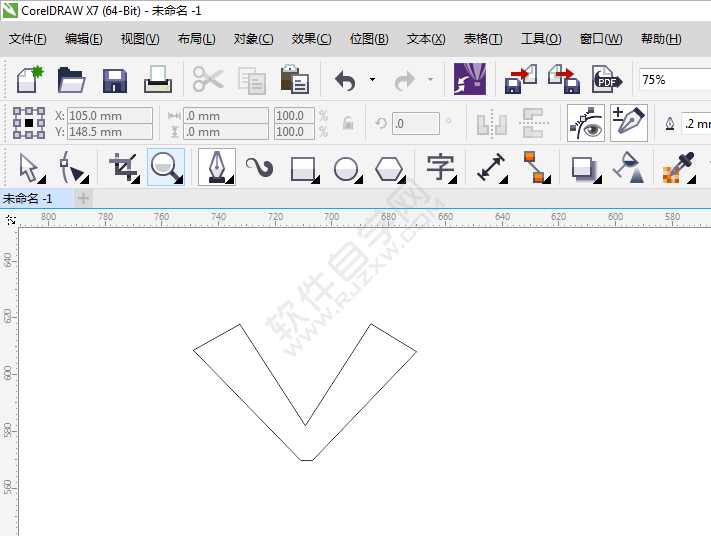Toggle preview mode eye icon
Image resolution: width=711 pixels, height=536 pixels.
[585, 123]
